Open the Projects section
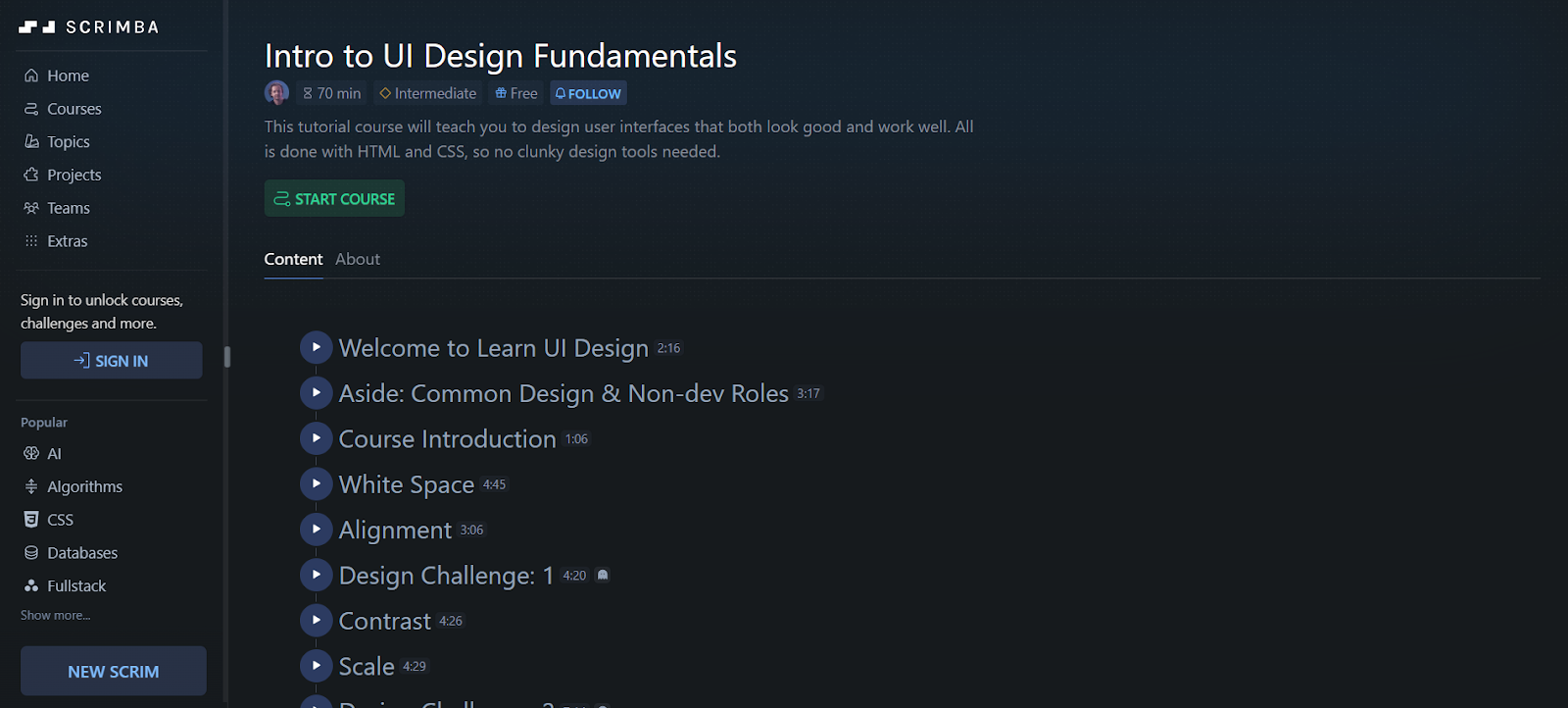 coord(73,175)
